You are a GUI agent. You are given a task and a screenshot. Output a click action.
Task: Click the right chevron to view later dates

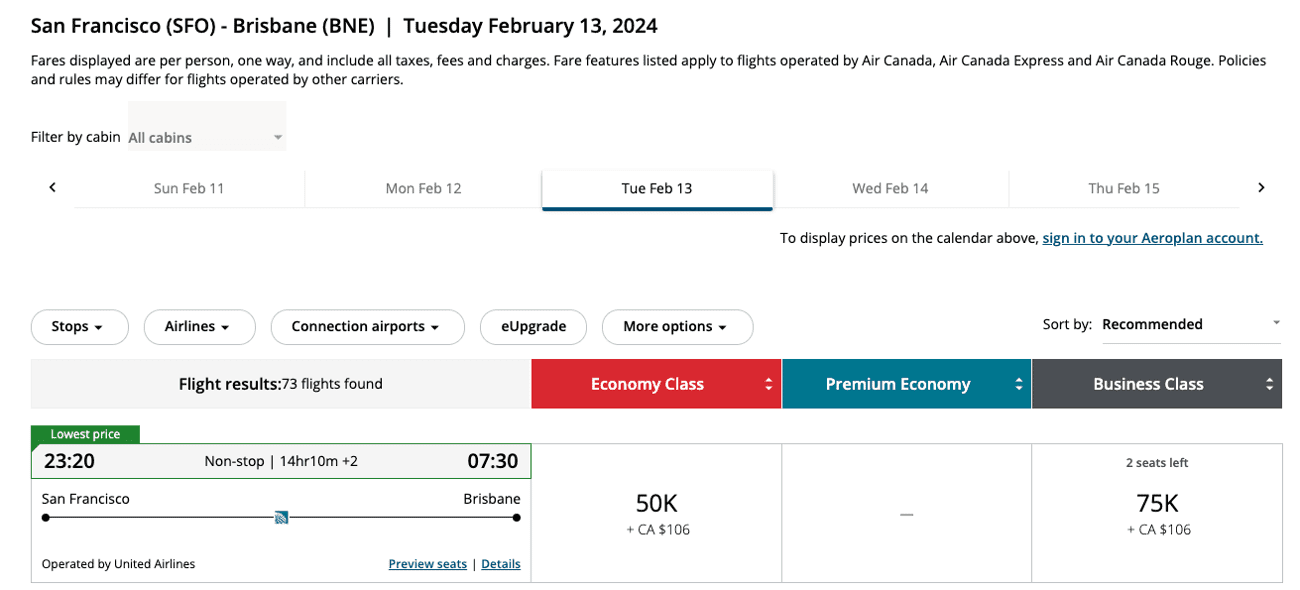click(x=1261, y=187)
